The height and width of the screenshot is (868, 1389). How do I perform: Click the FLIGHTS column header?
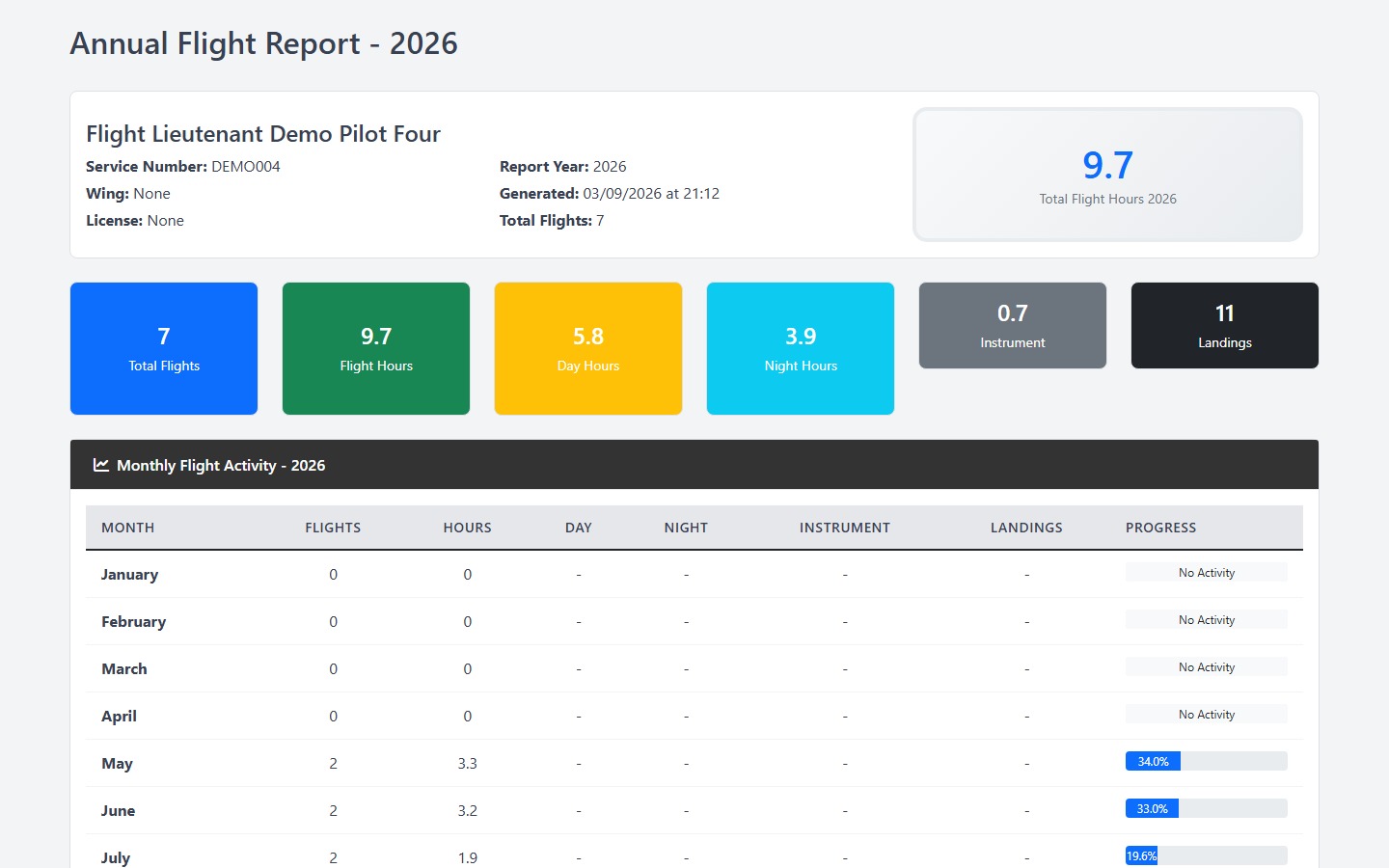point(333,528)
